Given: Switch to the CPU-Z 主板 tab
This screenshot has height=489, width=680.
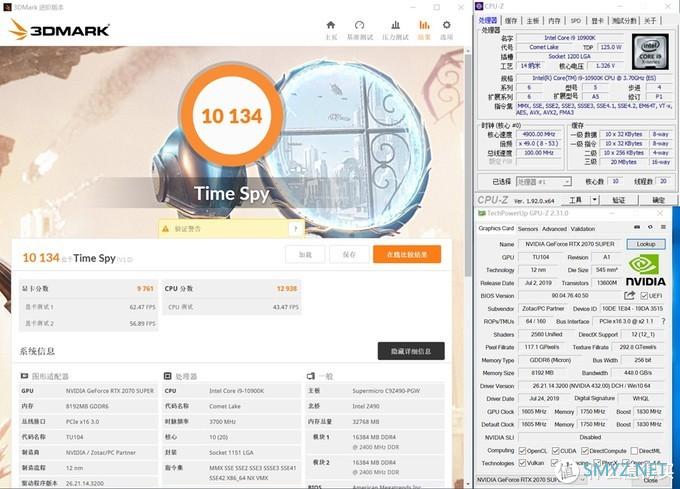Looking at the screenshot, I should click(533, 20).
